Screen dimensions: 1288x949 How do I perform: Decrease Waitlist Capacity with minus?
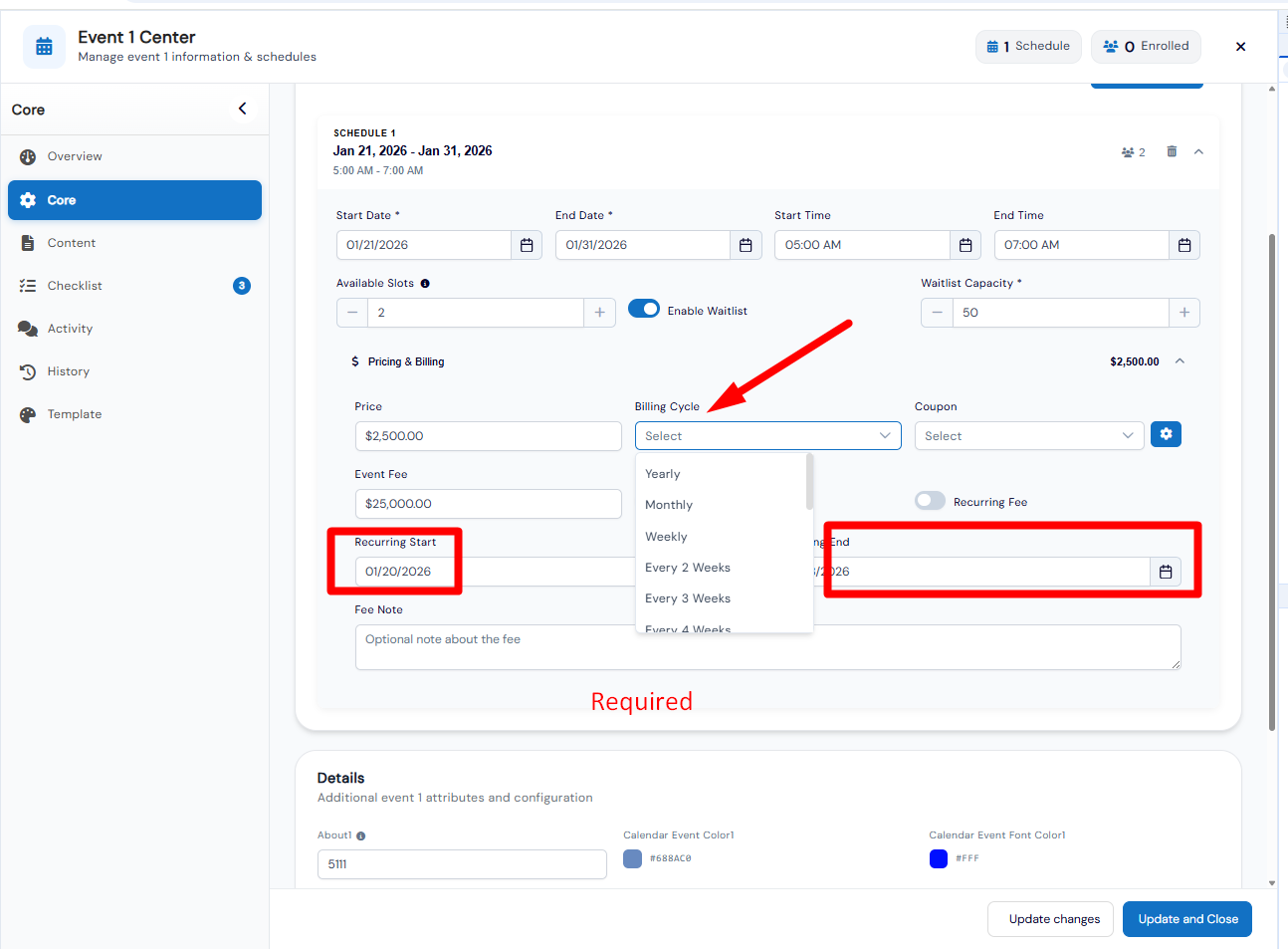[x=937, y=313]
